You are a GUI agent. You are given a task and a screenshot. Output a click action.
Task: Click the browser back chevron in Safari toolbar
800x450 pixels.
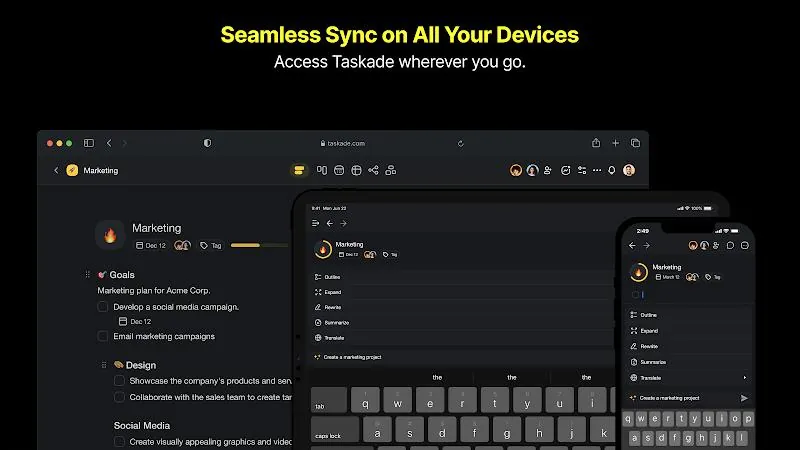click(109, 143)
